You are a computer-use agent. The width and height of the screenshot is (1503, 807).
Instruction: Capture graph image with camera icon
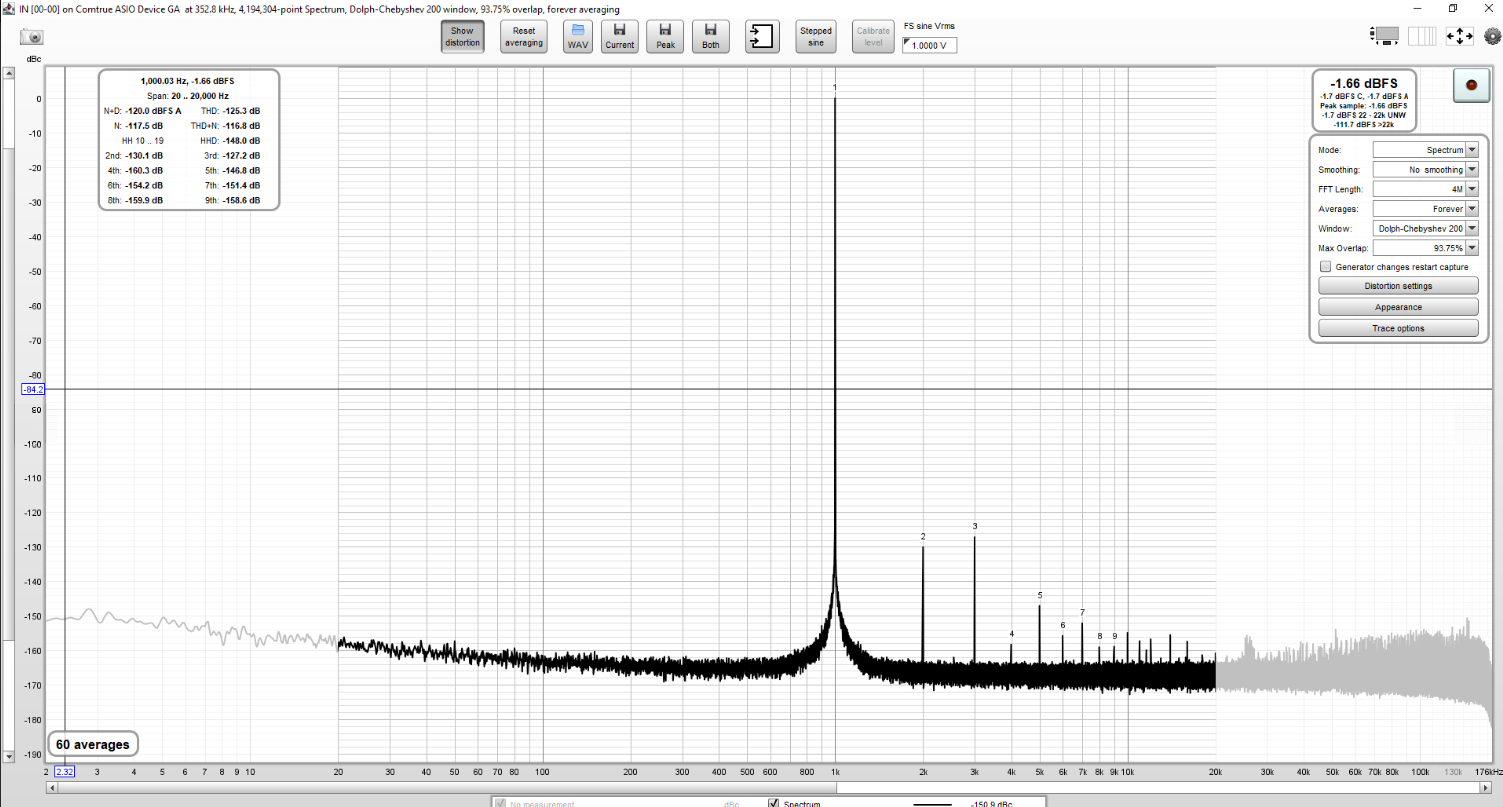coord(33,37)
